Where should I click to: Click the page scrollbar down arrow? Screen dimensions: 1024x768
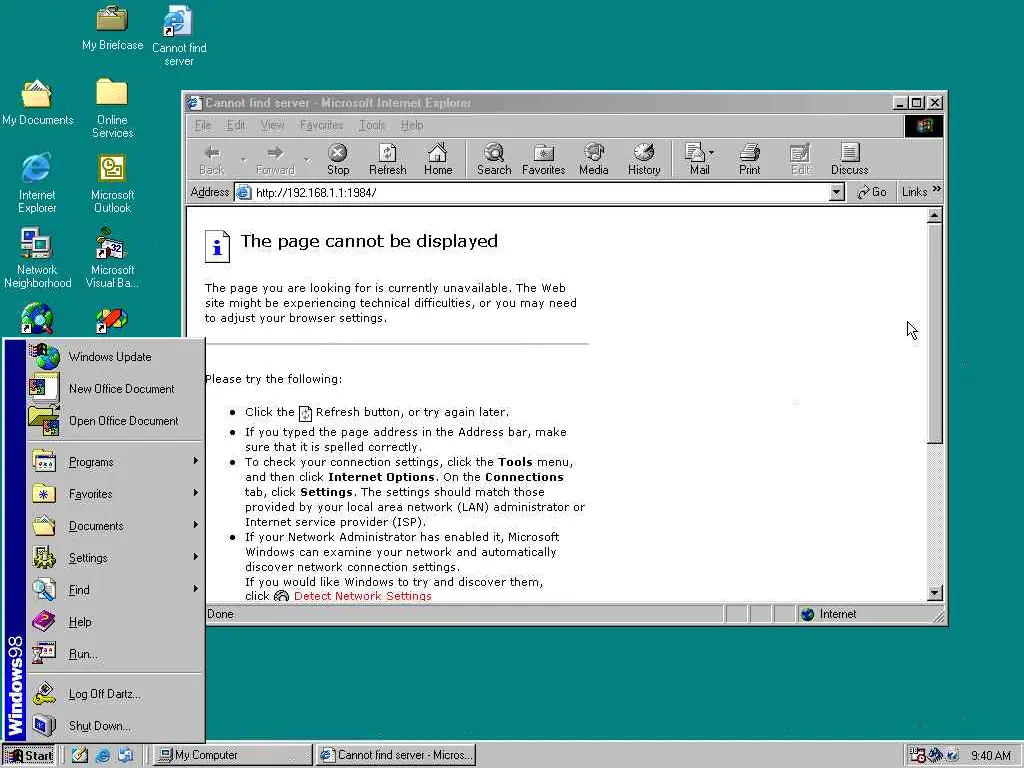pyautogui.click(x=935, y=593)
